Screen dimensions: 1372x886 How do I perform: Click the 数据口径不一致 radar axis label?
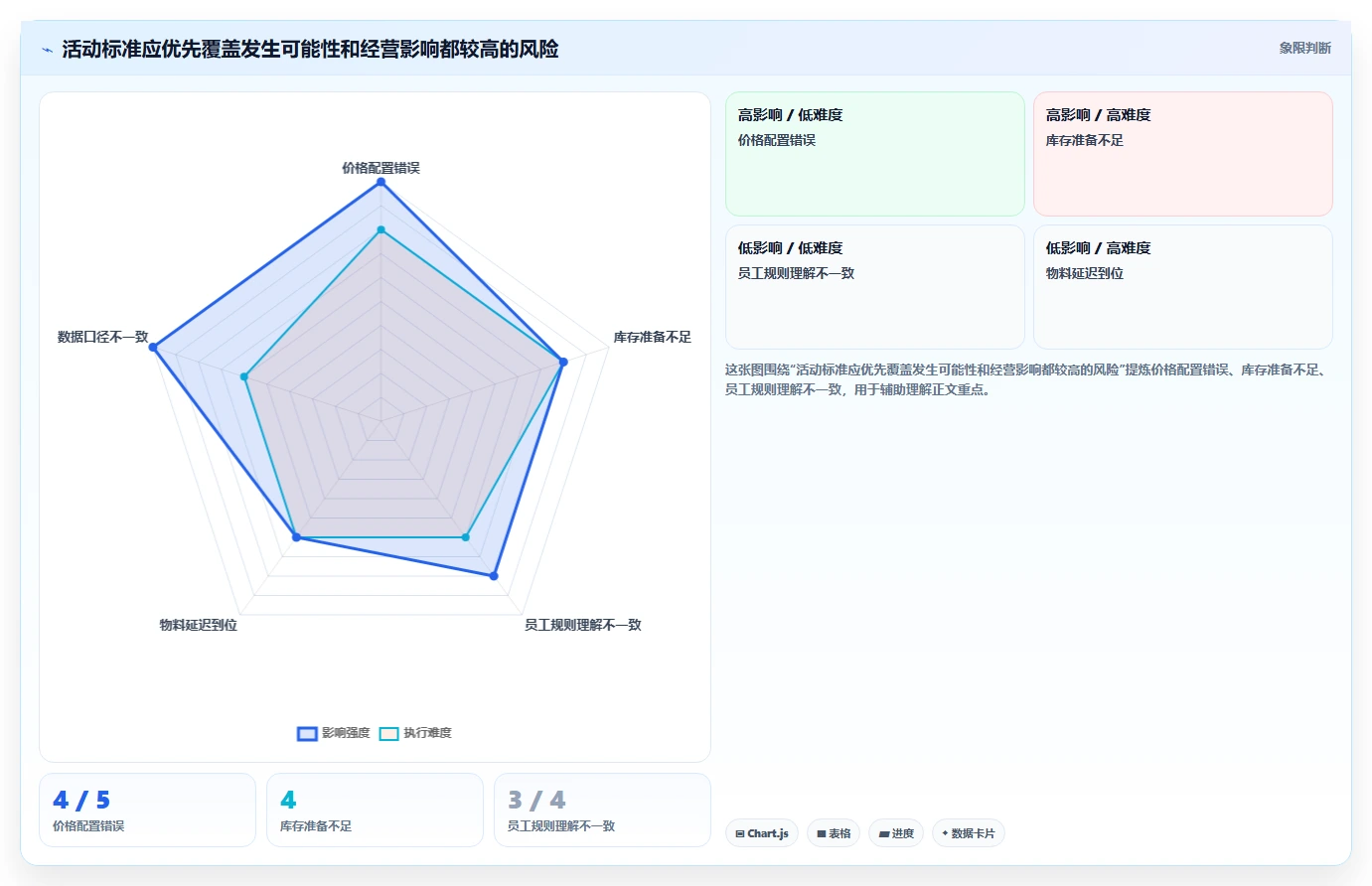click(x=102, y=337)
